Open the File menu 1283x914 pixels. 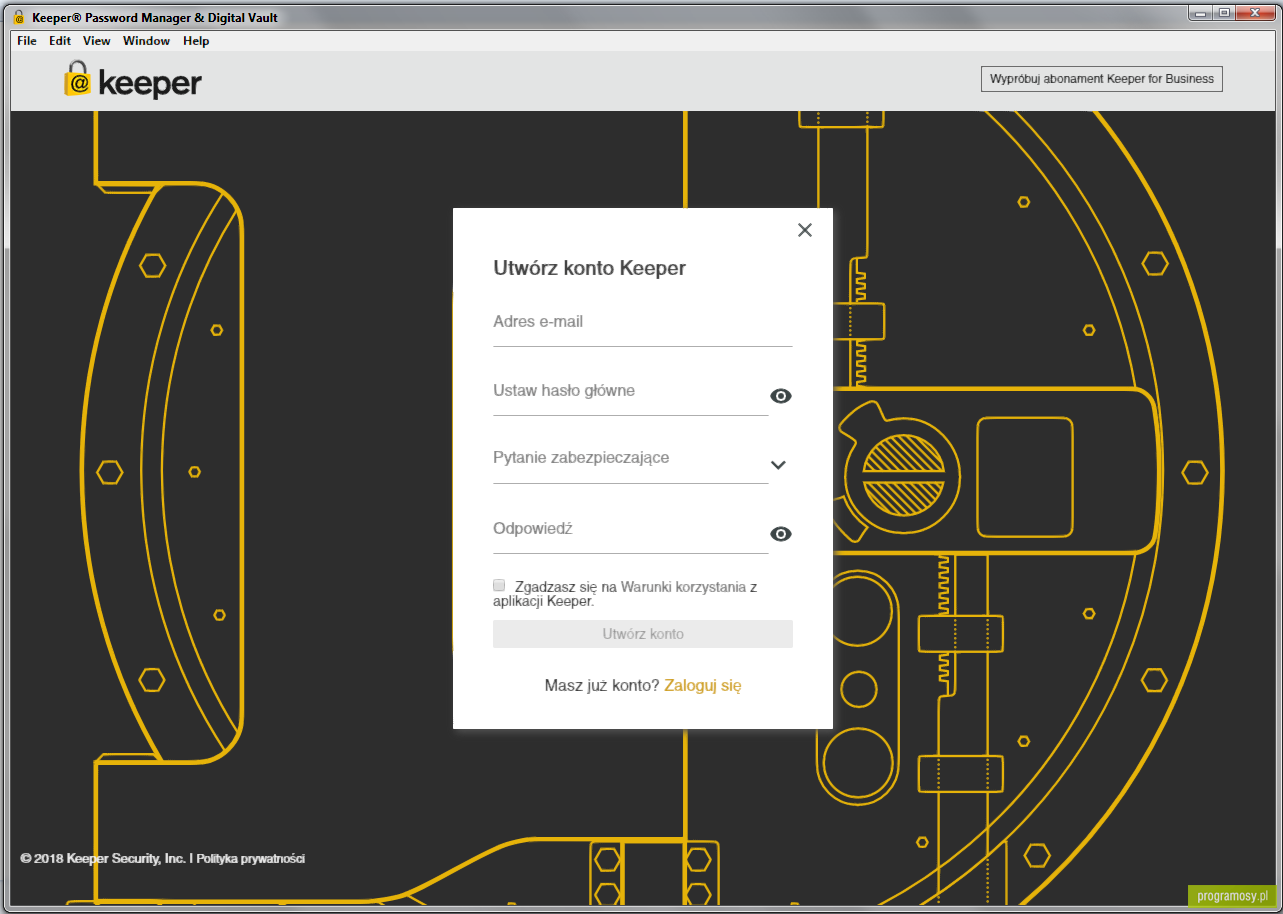pos(27,41)
